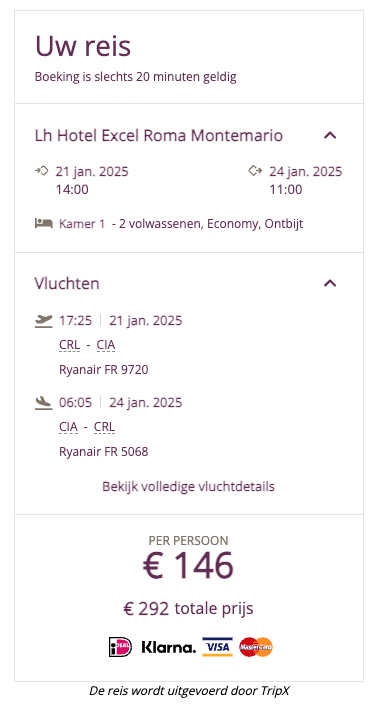376x709 pixels.
Task: Click CIA airport code on outbound flight
Action: (x=106, y=345)
